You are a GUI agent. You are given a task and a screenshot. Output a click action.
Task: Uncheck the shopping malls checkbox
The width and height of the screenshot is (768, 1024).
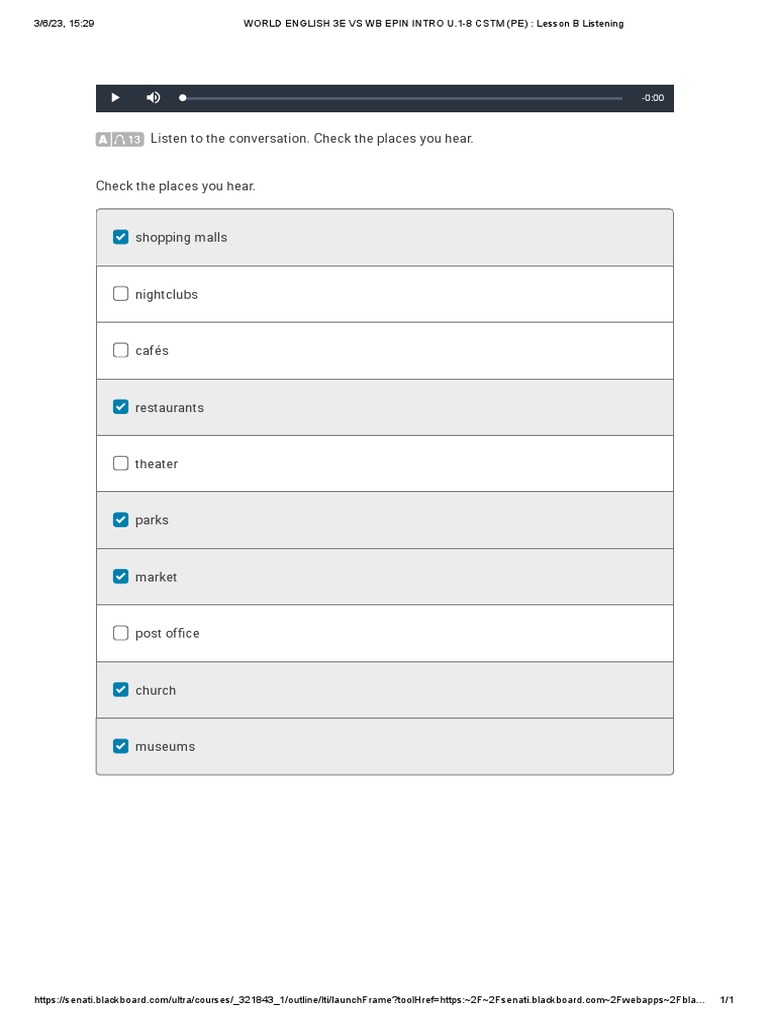pos(121,237)
